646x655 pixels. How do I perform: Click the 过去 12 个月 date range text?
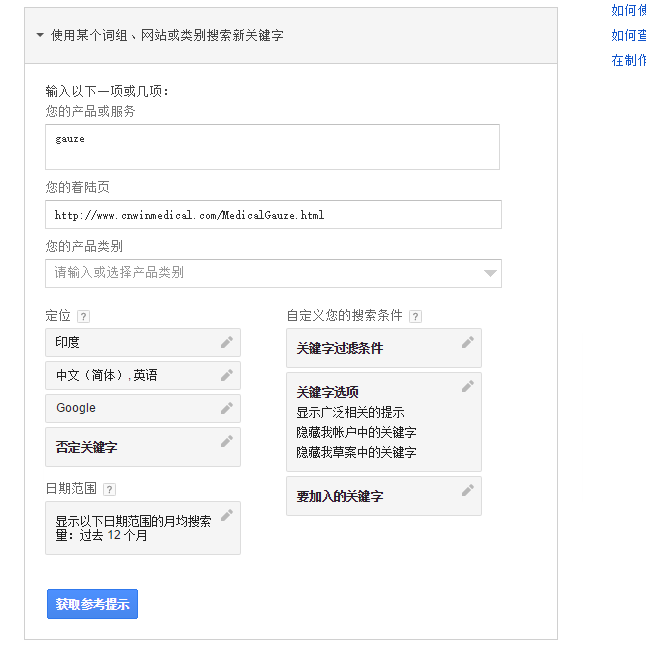113,535
